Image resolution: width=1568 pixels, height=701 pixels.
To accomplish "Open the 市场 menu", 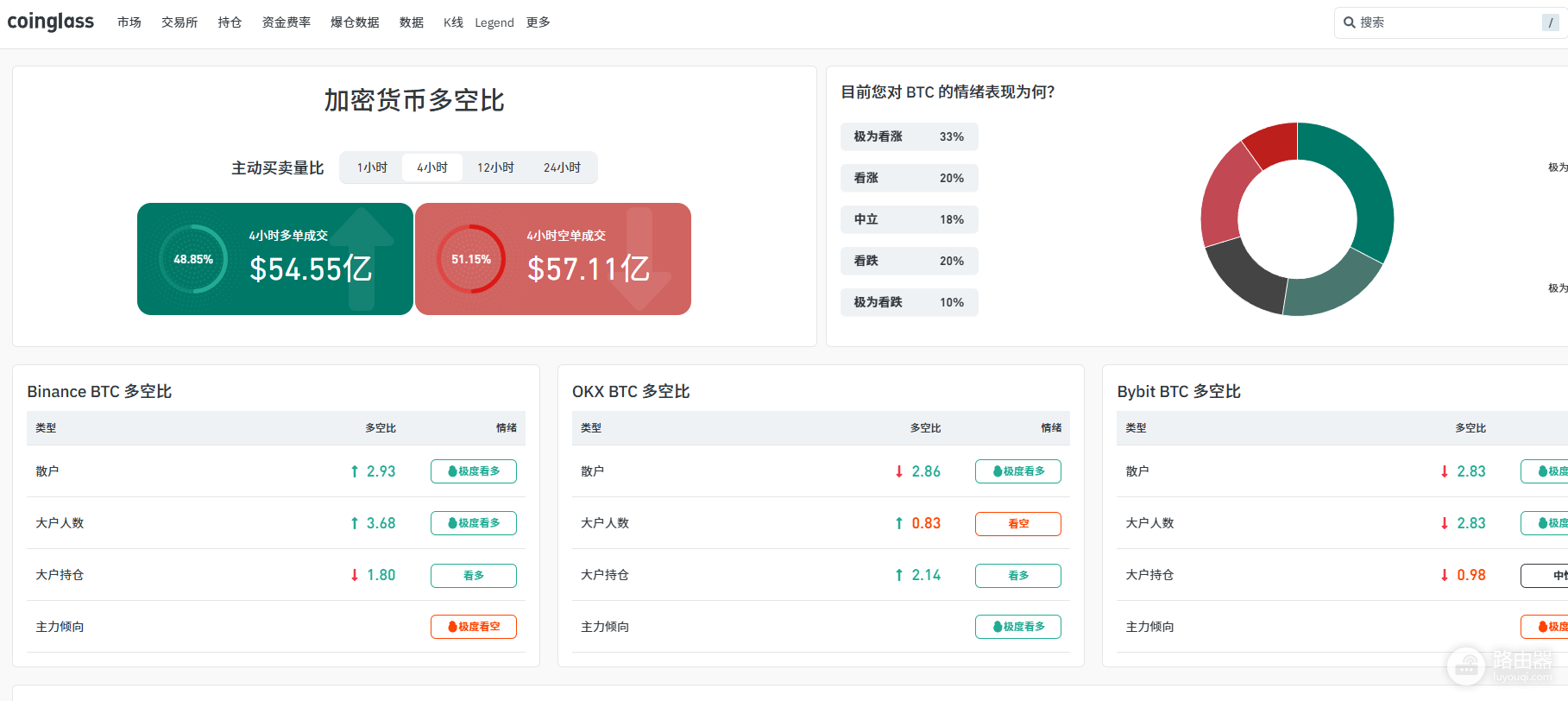I will (x=129, y=22).
